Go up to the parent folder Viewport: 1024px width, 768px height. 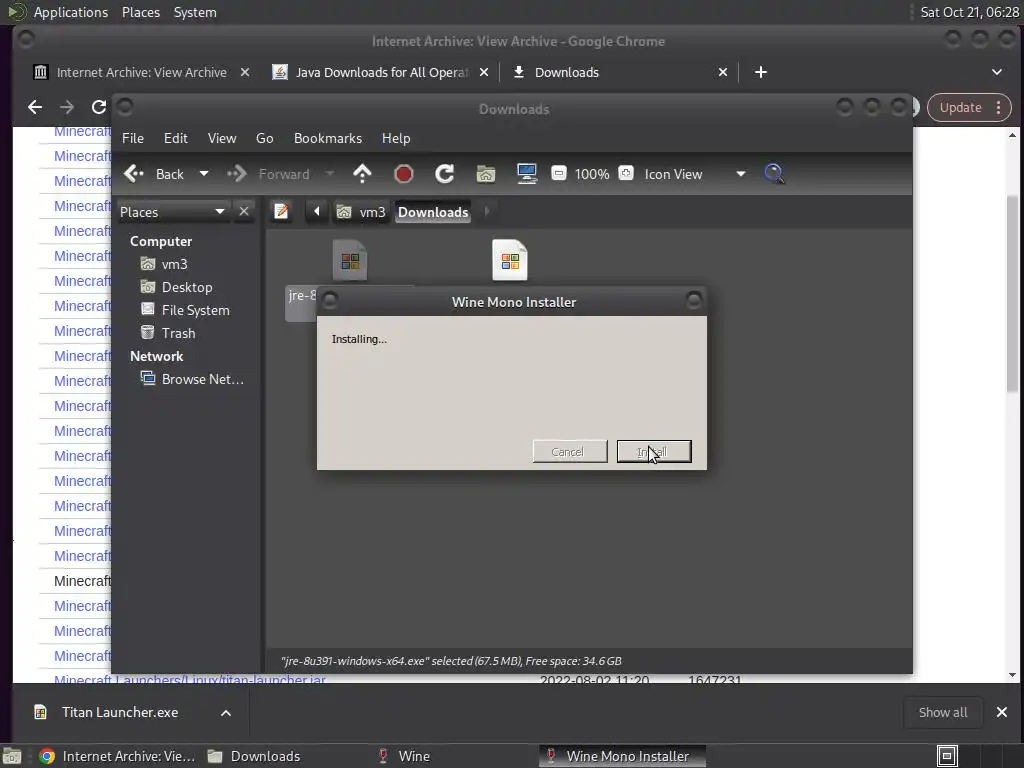tap(362, 174)
